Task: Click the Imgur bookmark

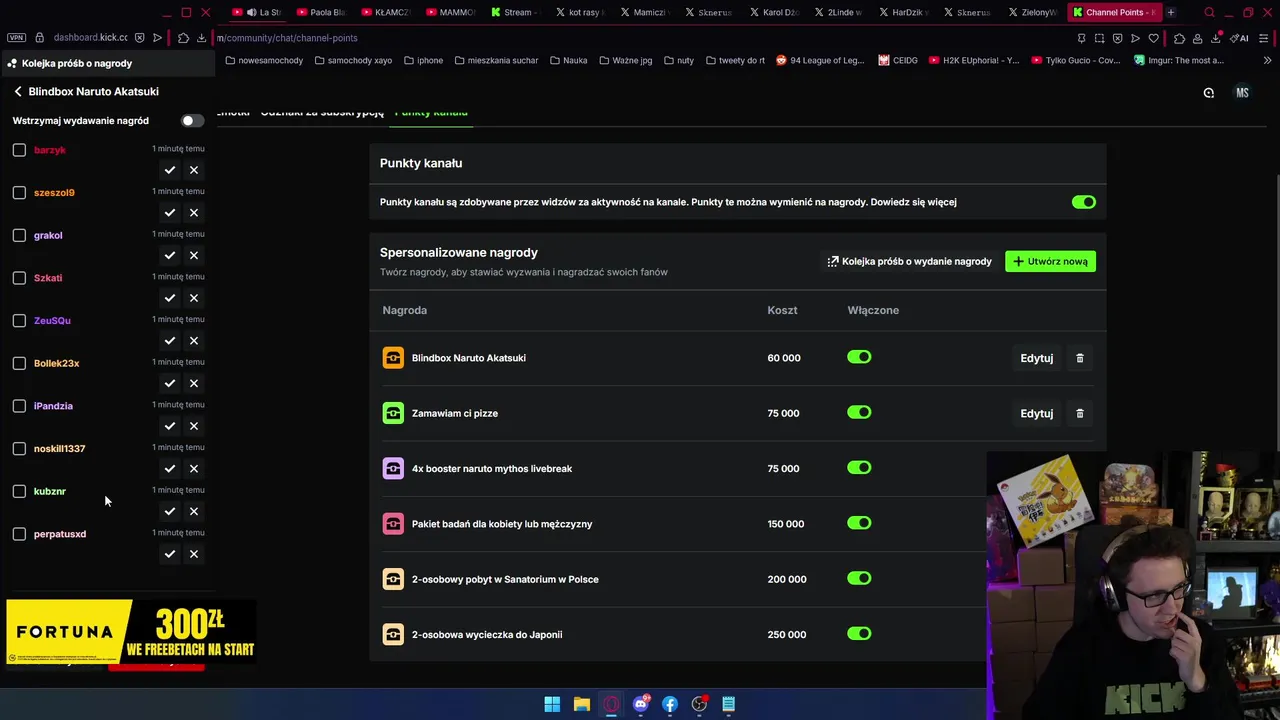Action: tap(1179, 60)
